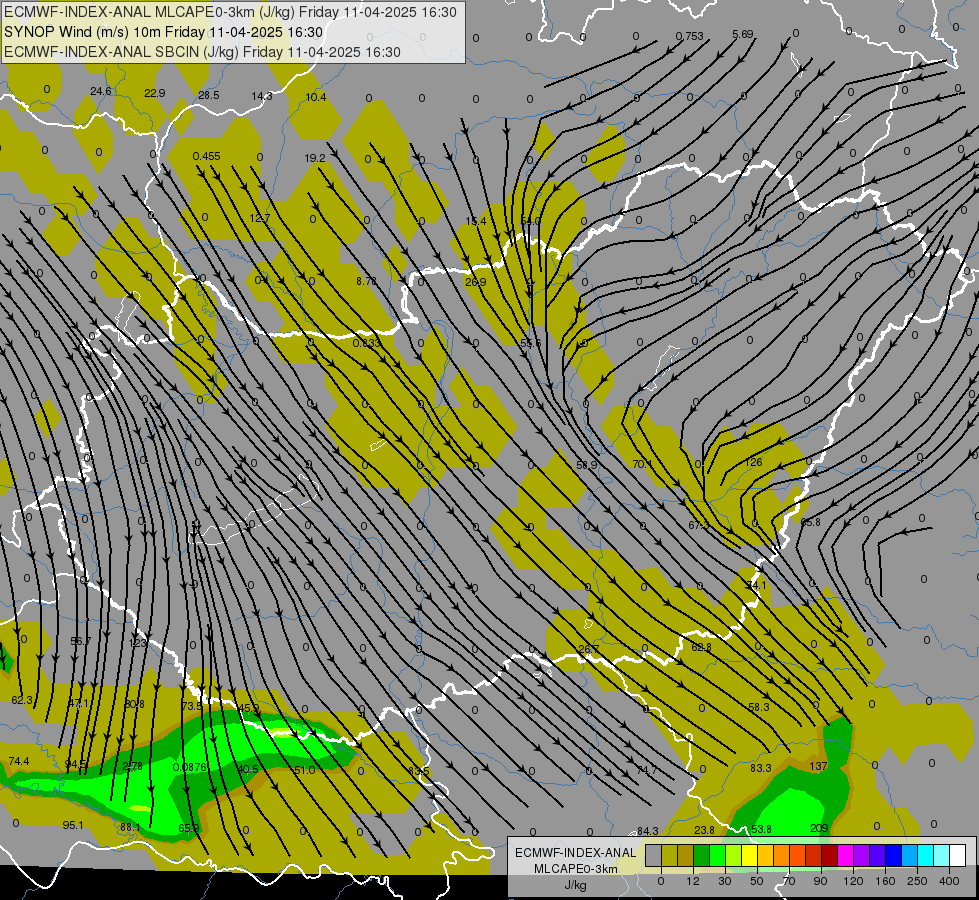Click the map value 12.7
This screenshot has width=979, height=900.
click(260, 218)
